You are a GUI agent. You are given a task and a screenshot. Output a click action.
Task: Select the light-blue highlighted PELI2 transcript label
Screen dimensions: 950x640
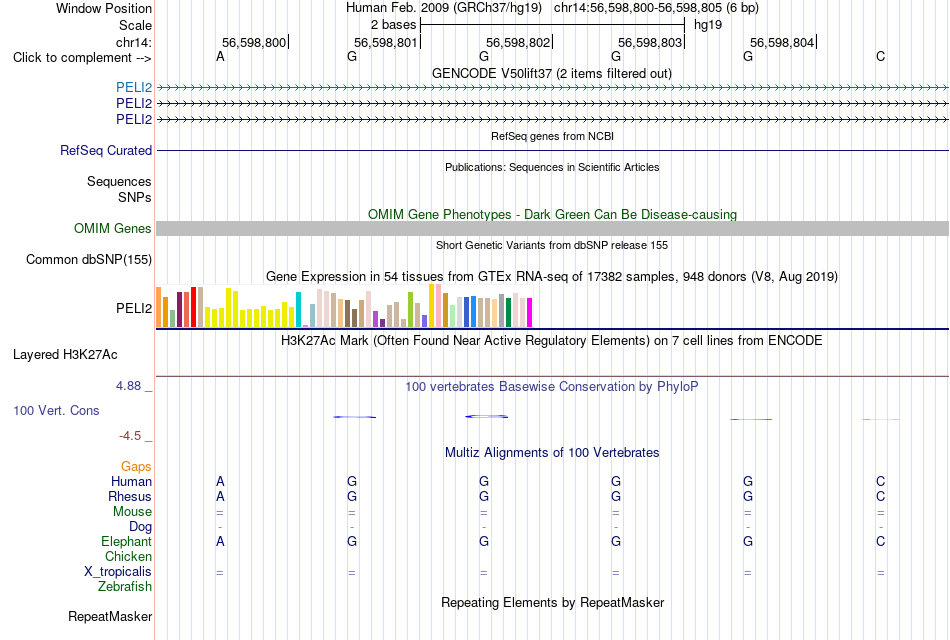(134, 87)
